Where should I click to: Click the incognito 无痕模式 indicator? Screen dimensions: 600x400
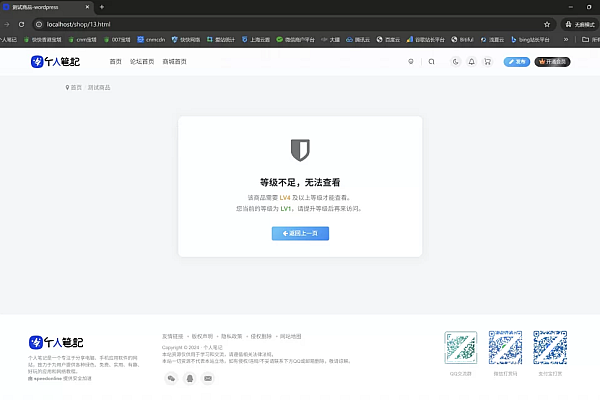tap(580, 24)
